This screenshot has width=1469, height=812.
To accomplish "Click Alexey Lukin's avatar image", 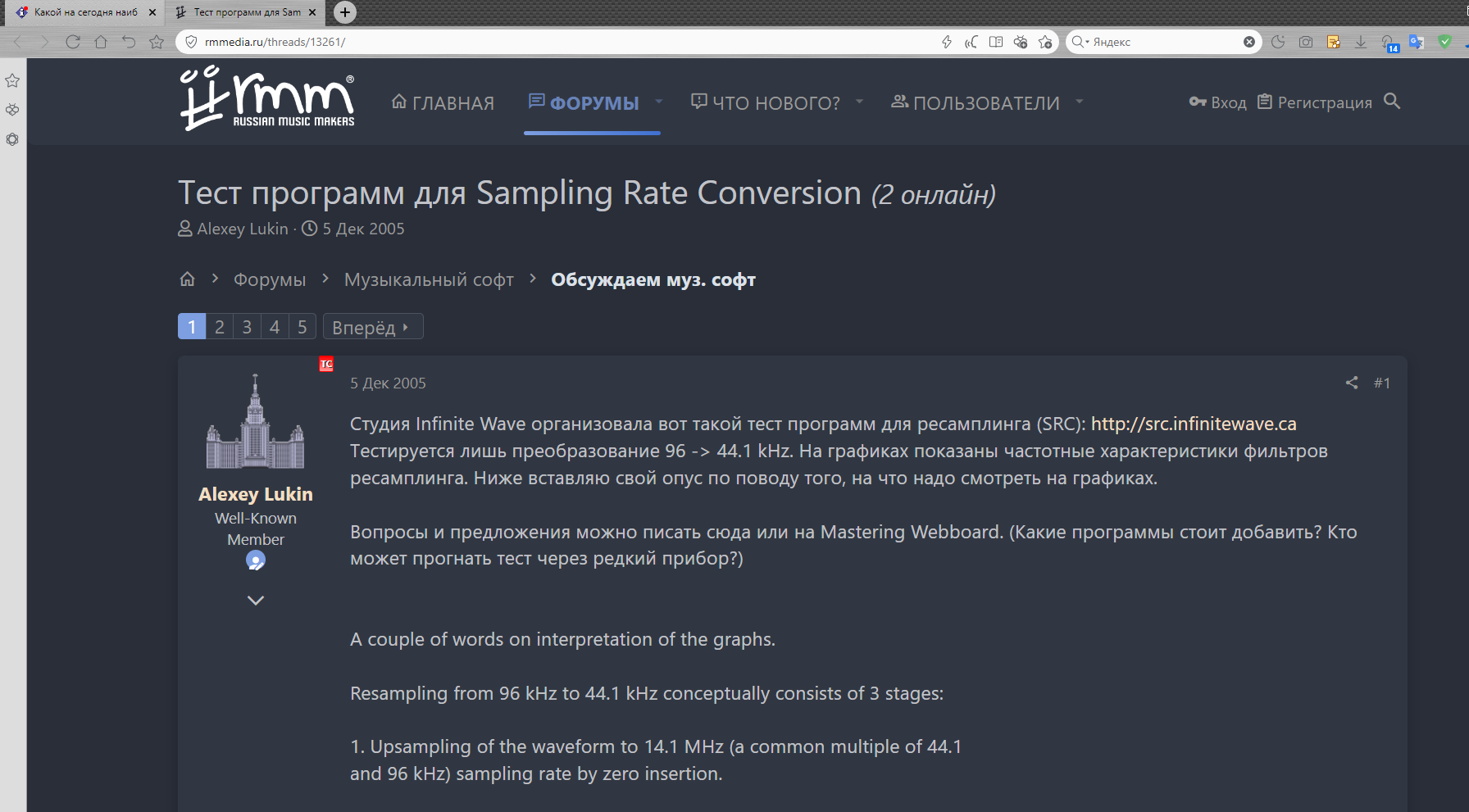I will coord(256,422).
